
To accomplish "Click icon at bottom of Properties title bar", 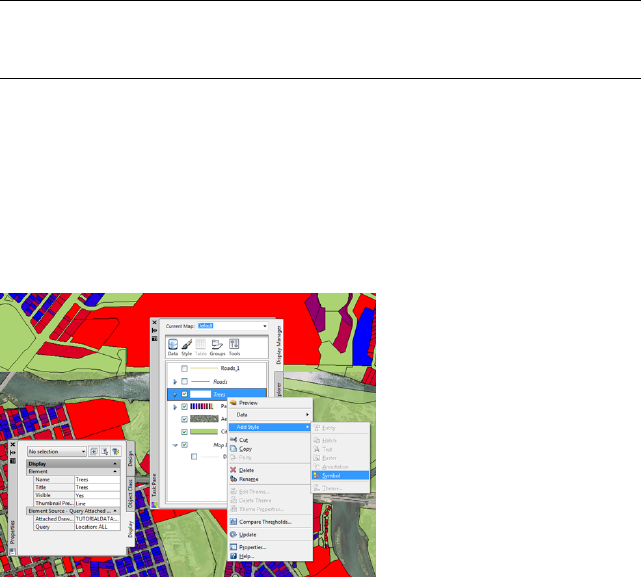I will [13, 552].
